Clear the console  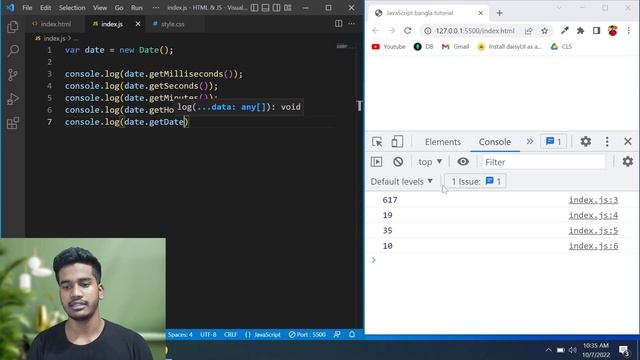tap(398, 162)
